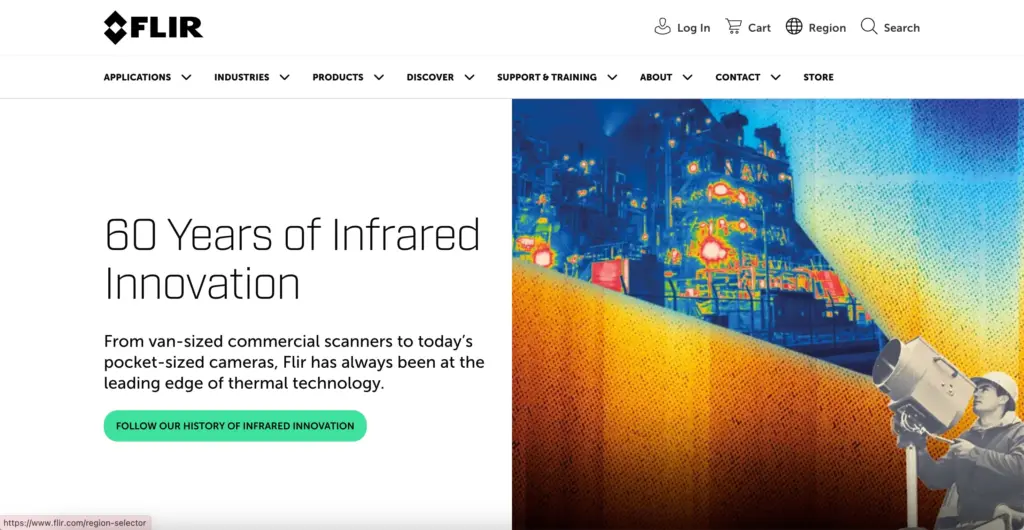The width and height of the screenshot is (1024, 530).
Task: Expand the Applications menu chevron
Action: click(186, 77)
